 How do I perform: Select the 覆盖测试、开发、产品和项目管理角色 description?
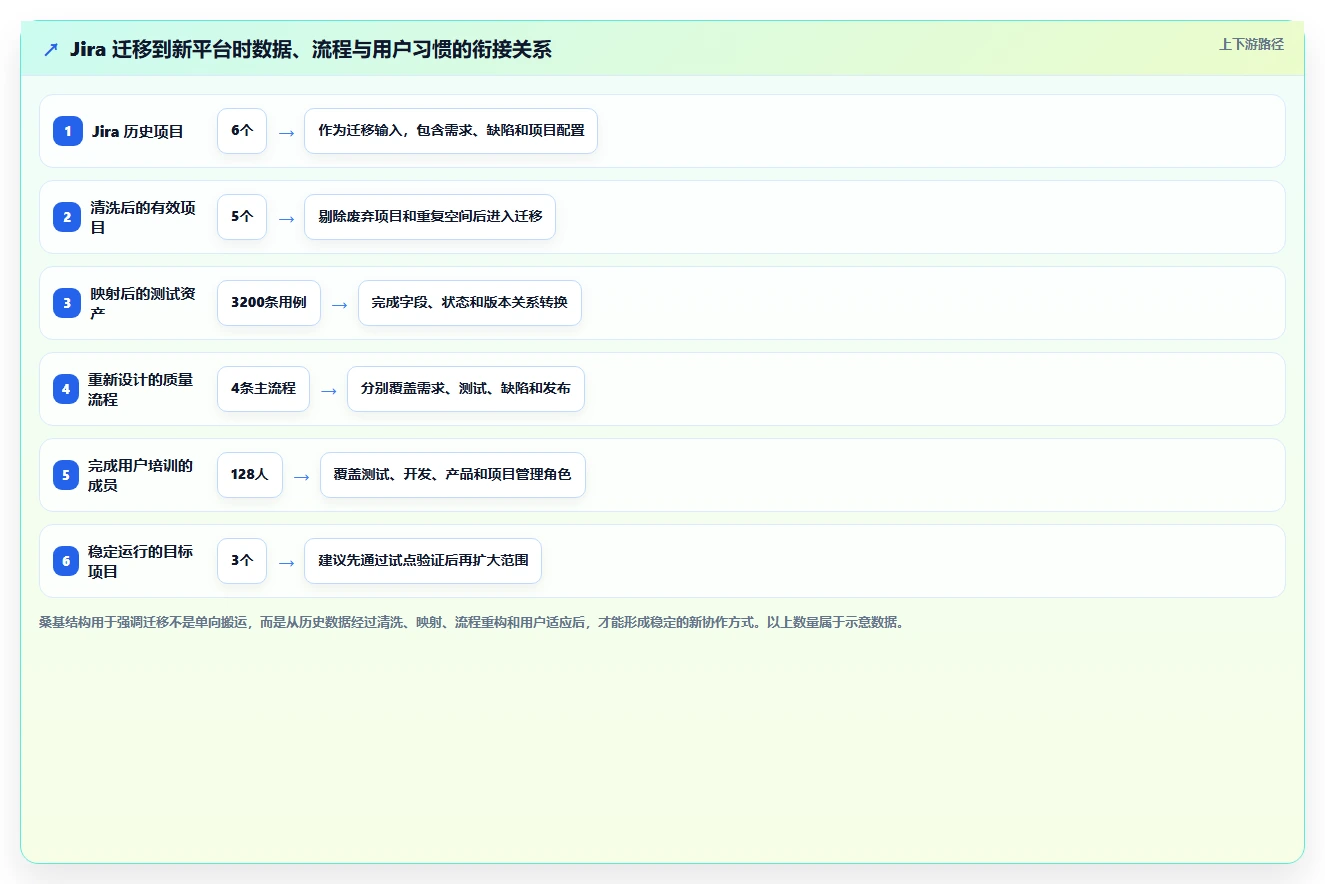pyautogui.click(x=453, y=475)
